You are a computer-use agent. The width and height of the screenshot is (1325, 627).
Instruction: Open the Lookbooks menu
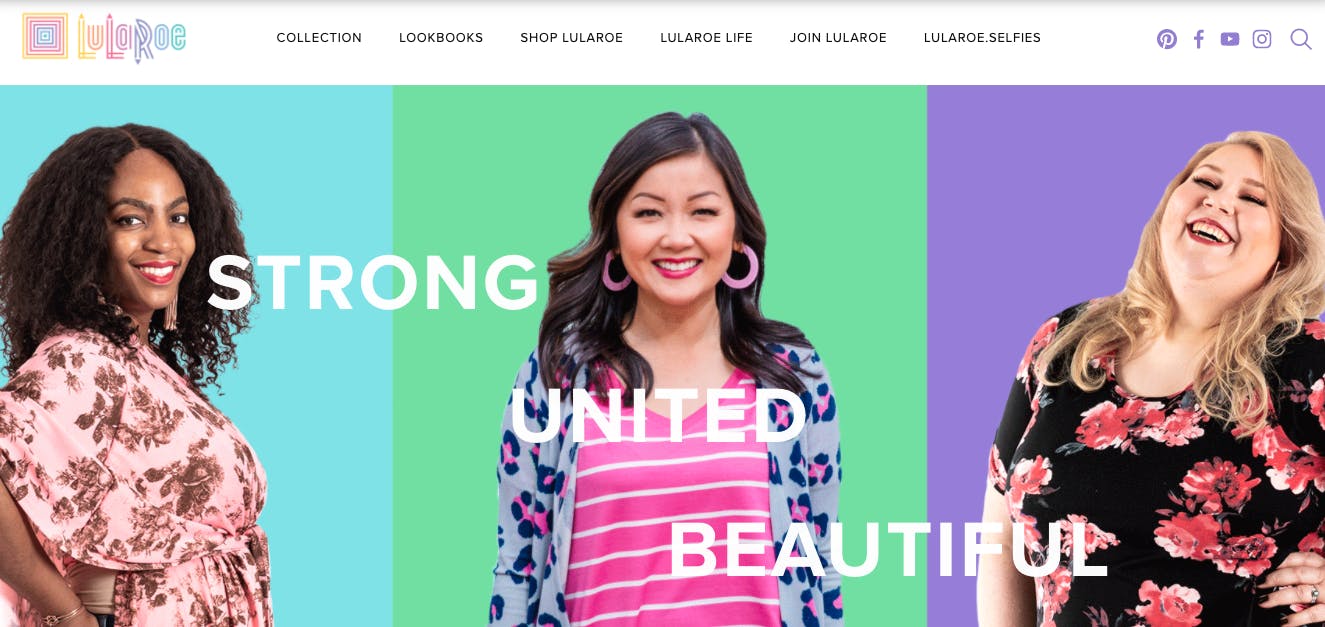pos(441,38)
